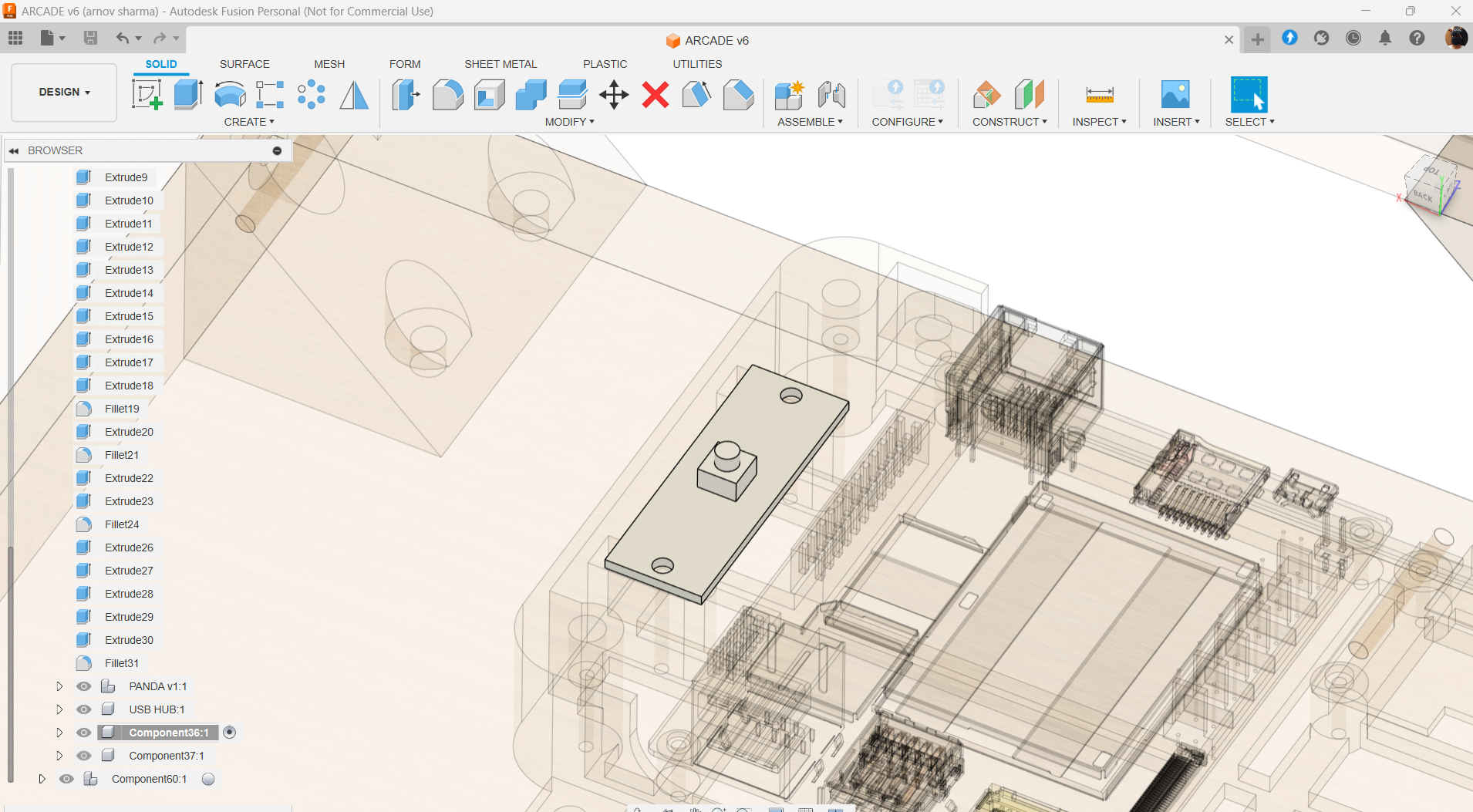Expand the Component37:1 tree node
This screenshot has width=1473, height=812.
[x=59, y=756]
